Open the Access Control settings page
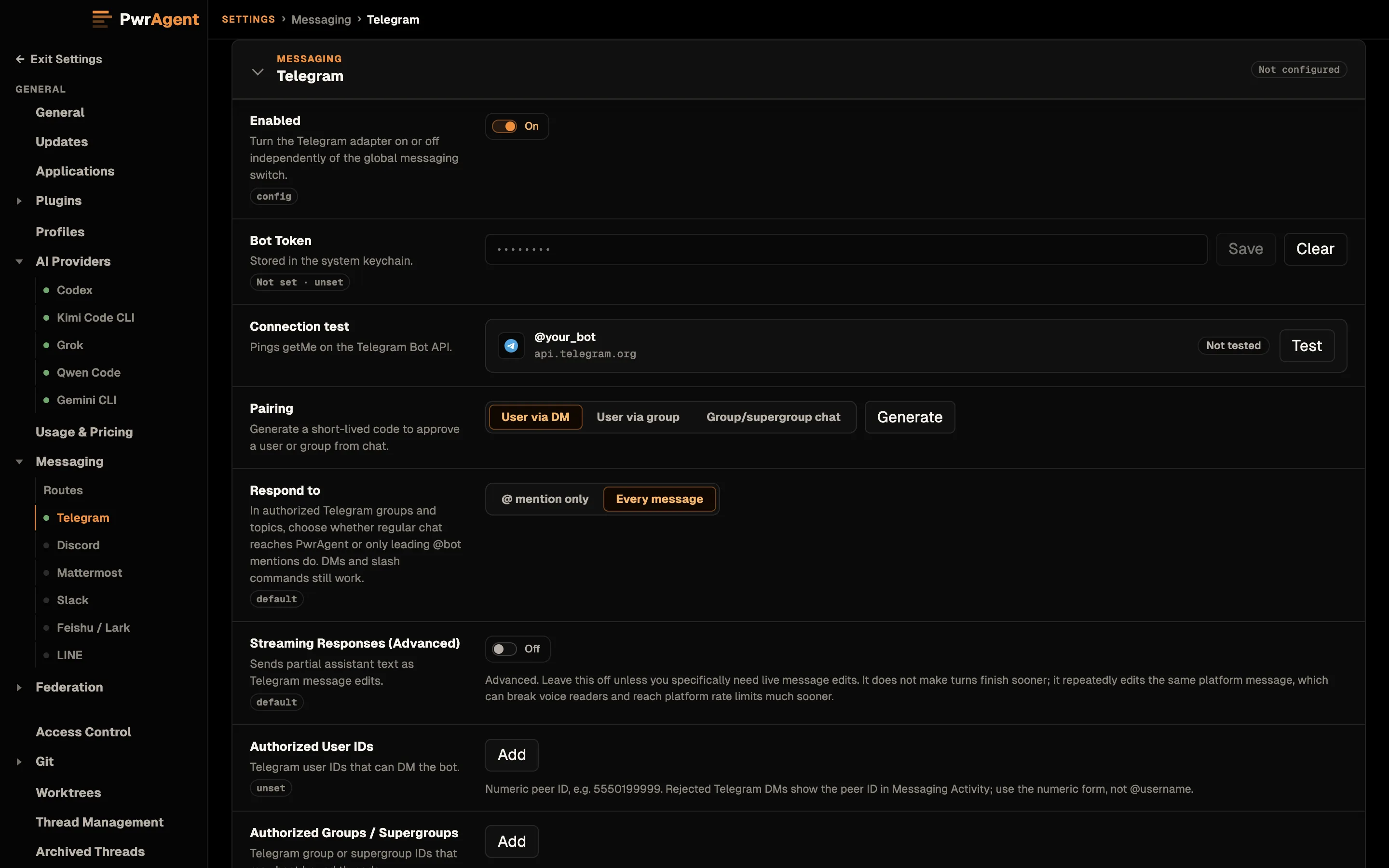1389x868 pixels. [83, 732]
